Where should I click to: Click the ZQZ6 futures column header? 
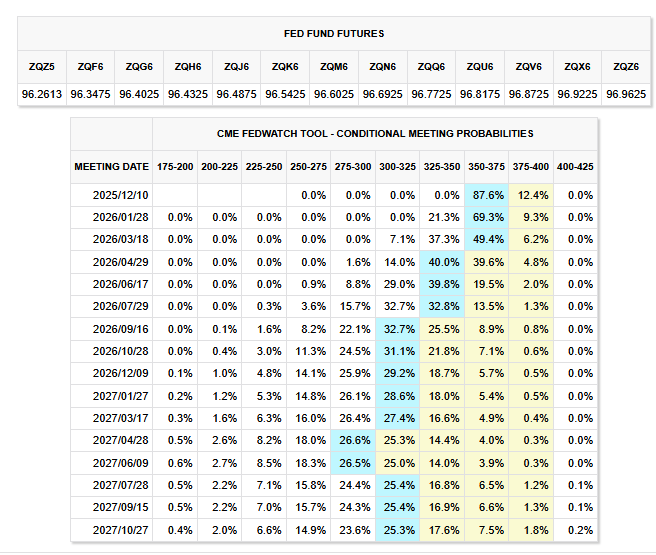[x=626, y=66]
